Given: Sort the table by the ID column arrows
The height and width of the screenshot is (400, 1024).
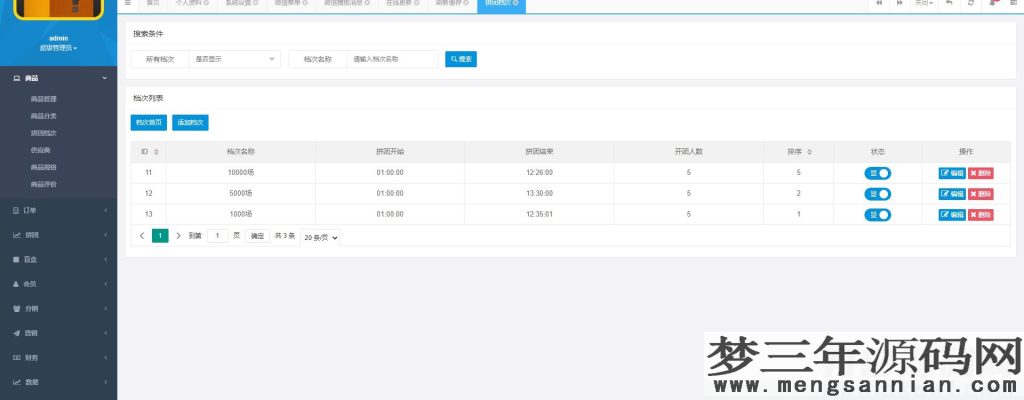Looking at the screenshot, I should [x=156, y=152].
